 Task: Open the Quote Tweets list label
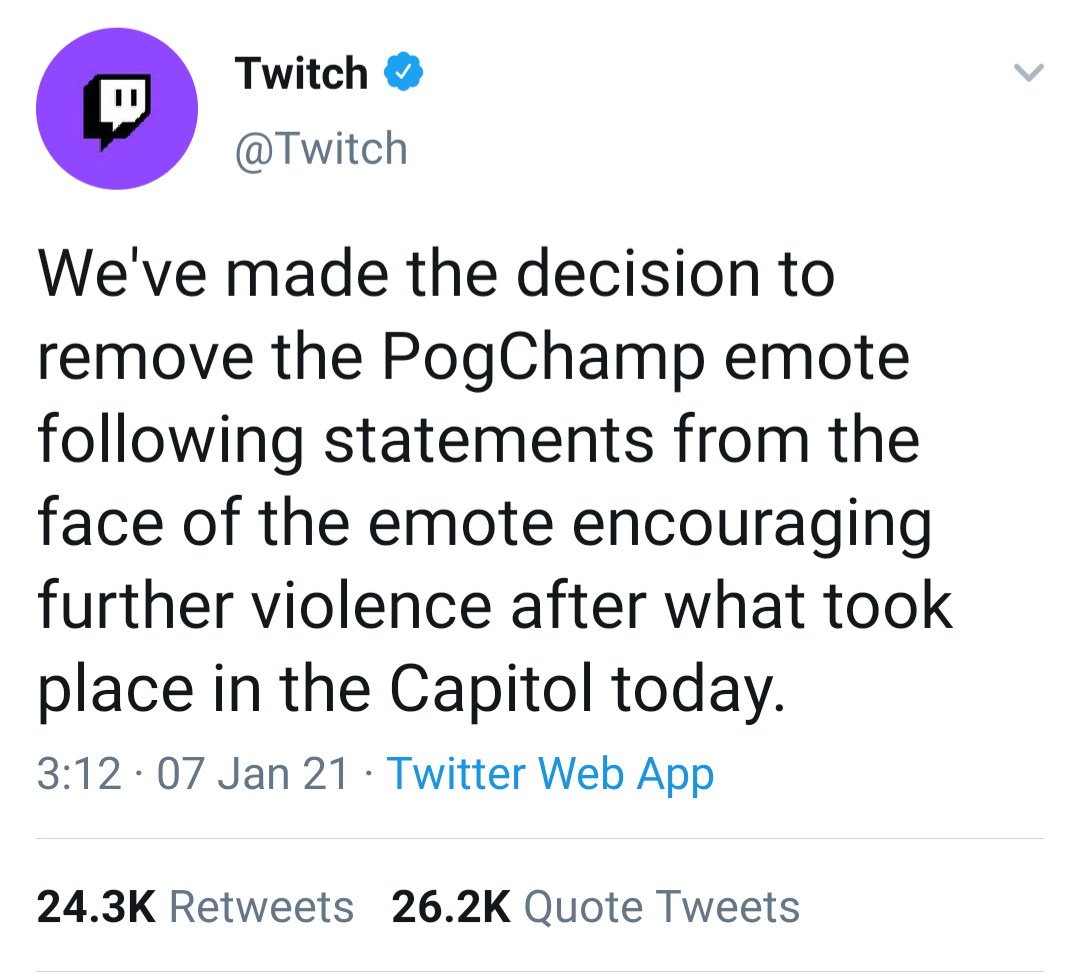662,907
